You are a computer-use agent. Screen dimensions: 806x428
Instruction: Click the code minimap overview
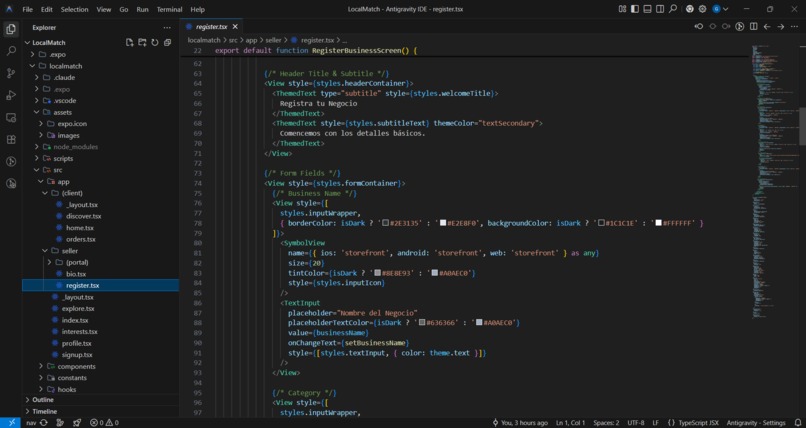774,180
